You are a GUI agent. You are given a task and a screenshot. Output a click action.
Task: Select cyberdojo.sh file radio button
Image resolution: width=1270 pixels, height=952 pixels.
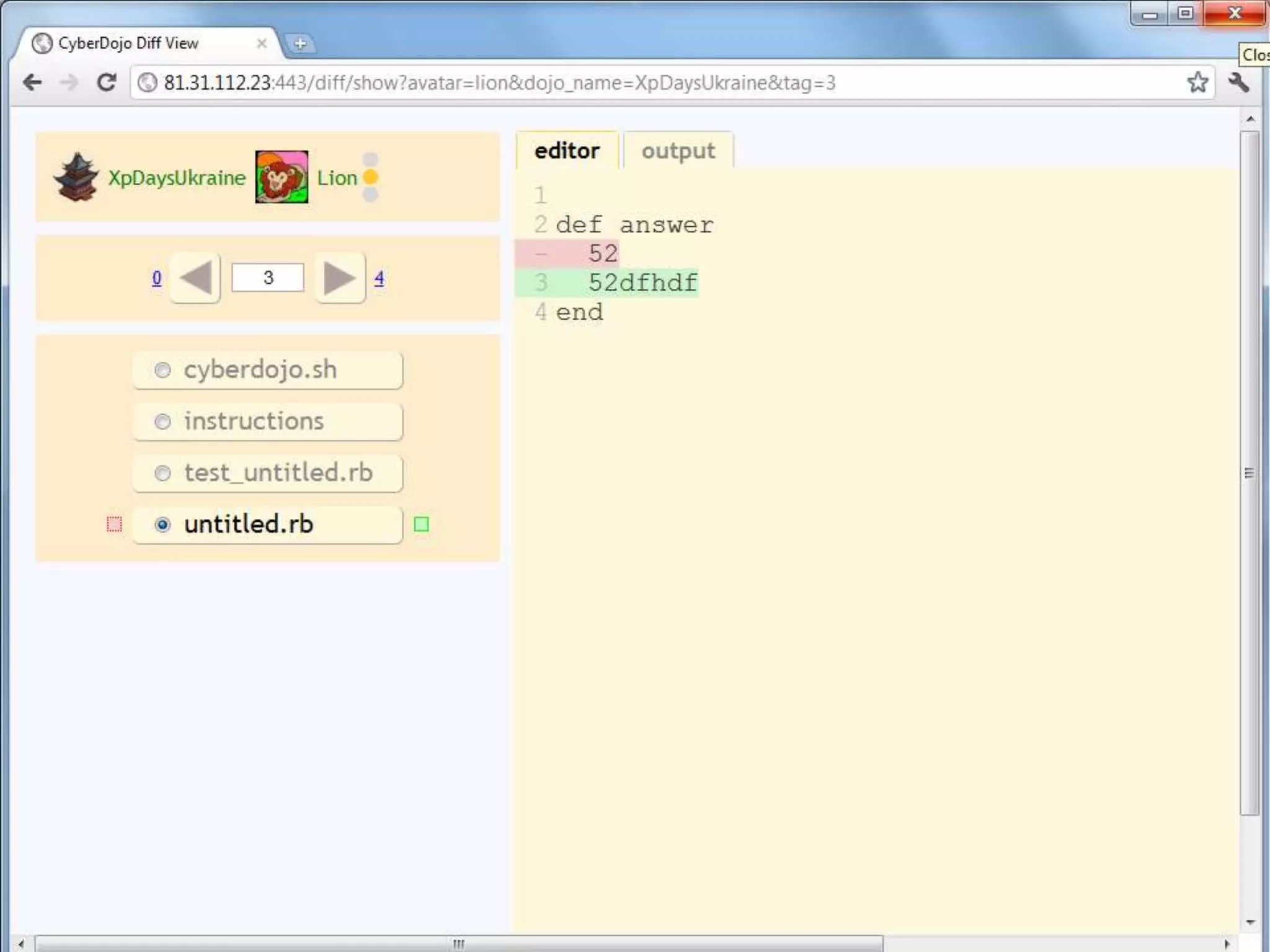[x=162, y=370]
